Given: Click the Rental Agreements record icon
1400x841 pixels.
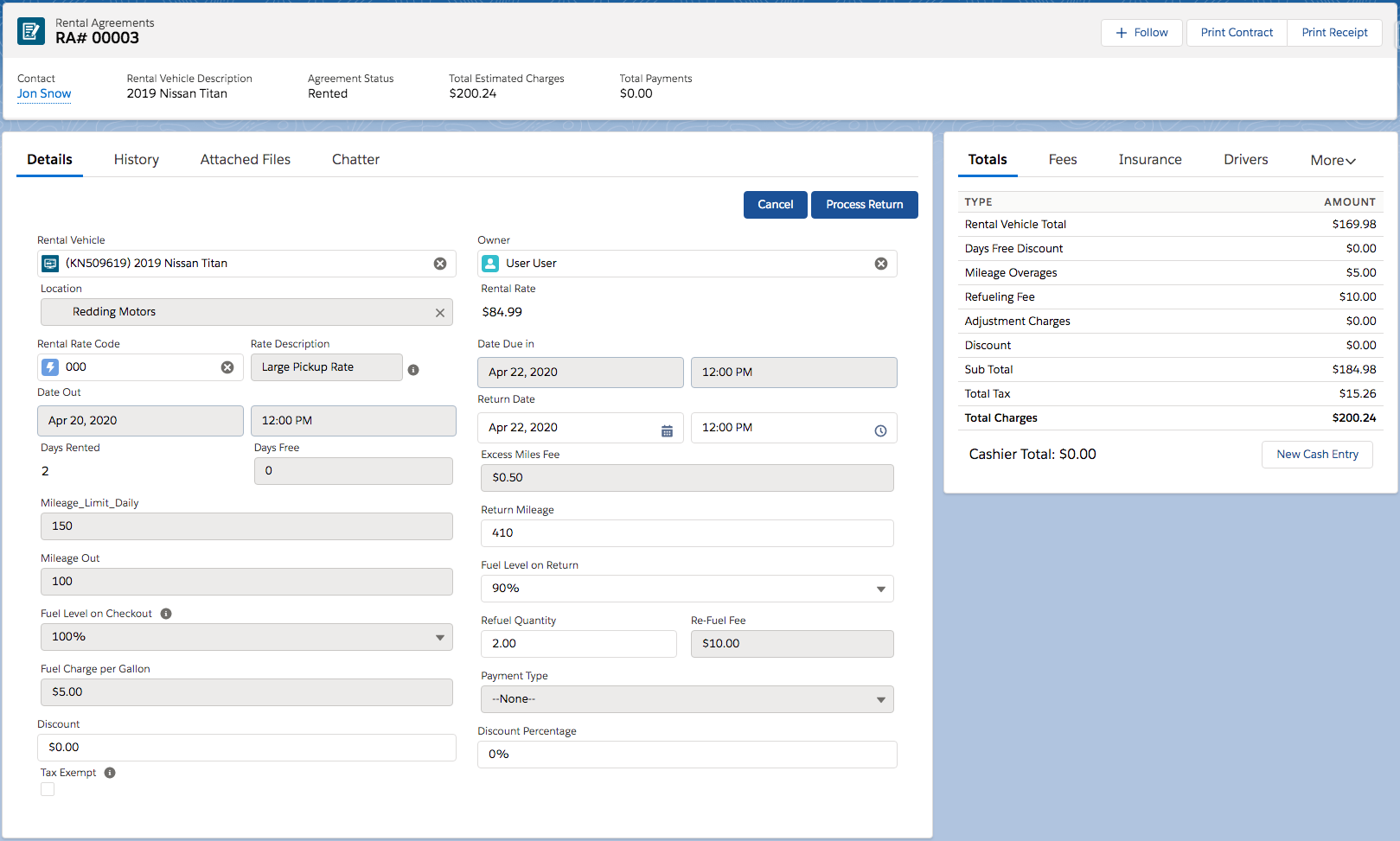Looking at the screenshot, I should point(31,31).
